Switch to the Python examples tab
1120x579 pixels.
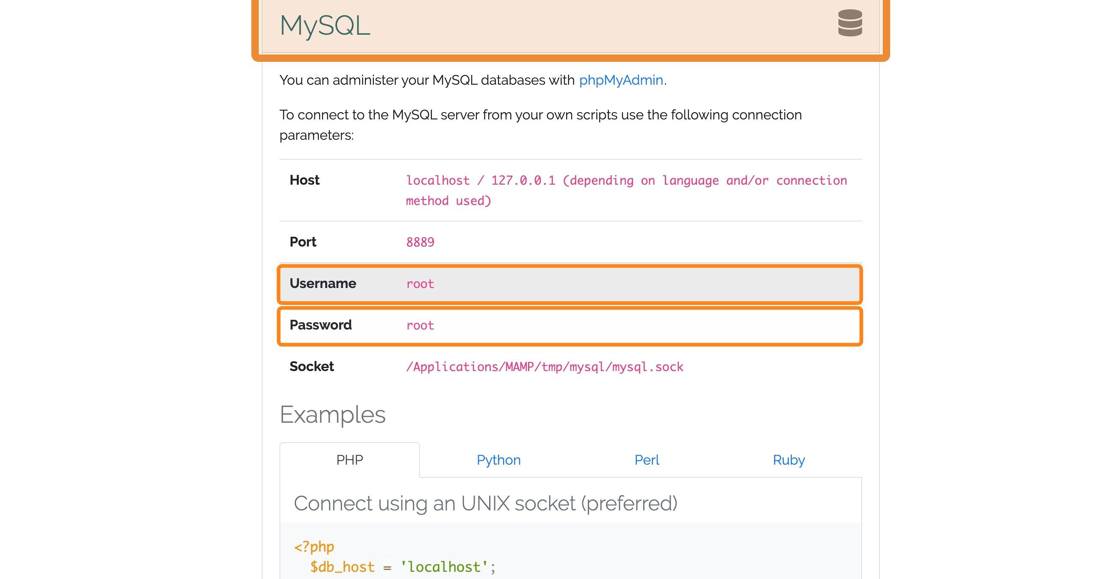(498, 460)
